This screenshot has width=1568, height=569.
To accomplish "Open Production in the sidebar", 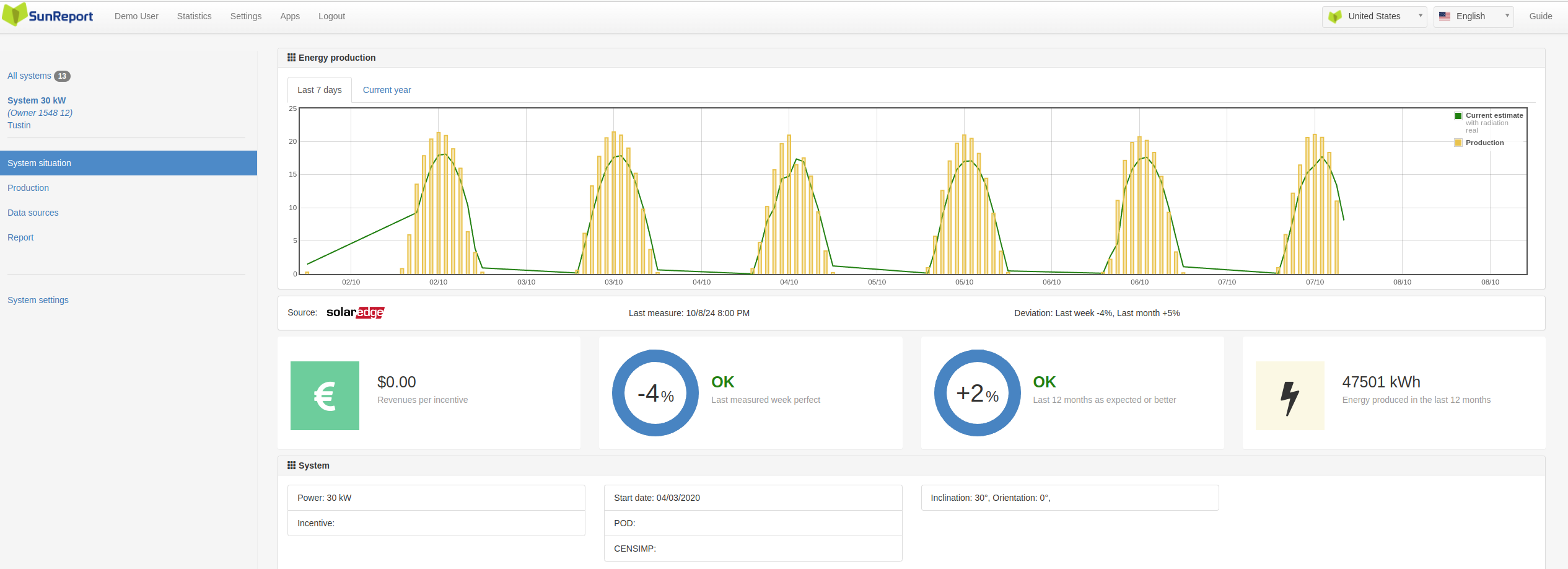I will click(x=28, y=188).
